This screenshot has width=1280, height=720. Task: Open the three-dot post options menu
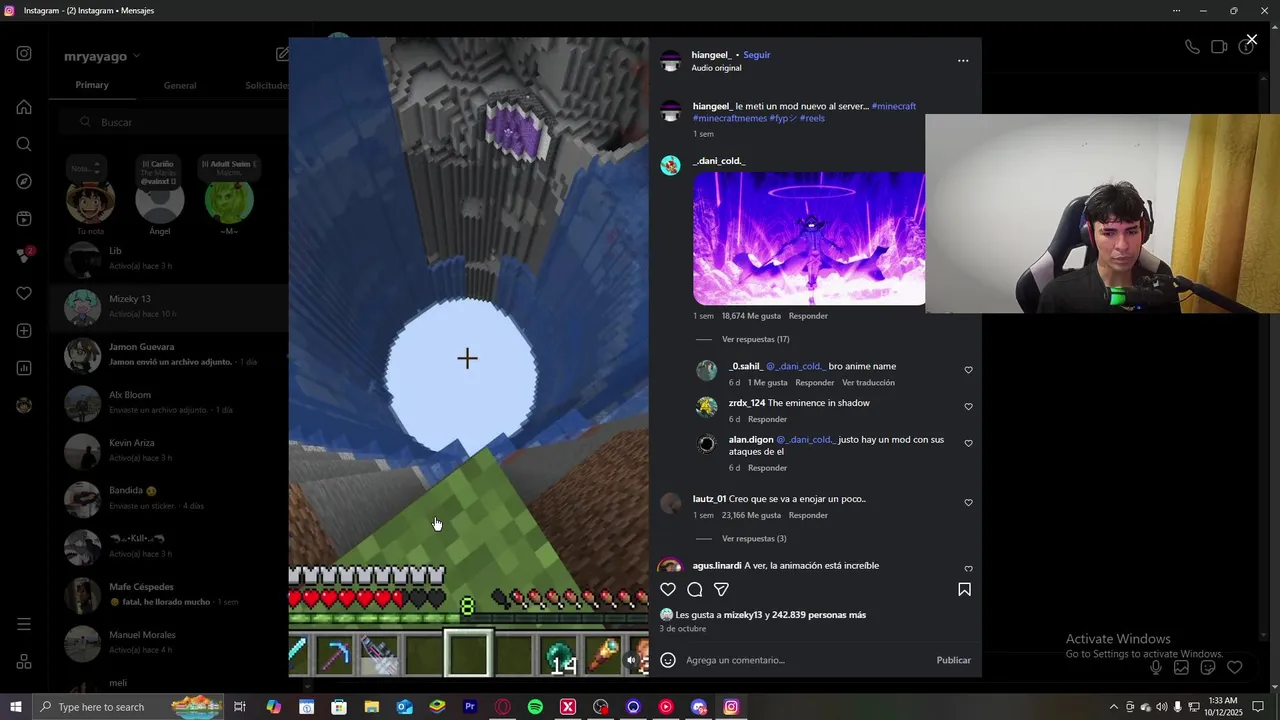(x=963, y=61)
